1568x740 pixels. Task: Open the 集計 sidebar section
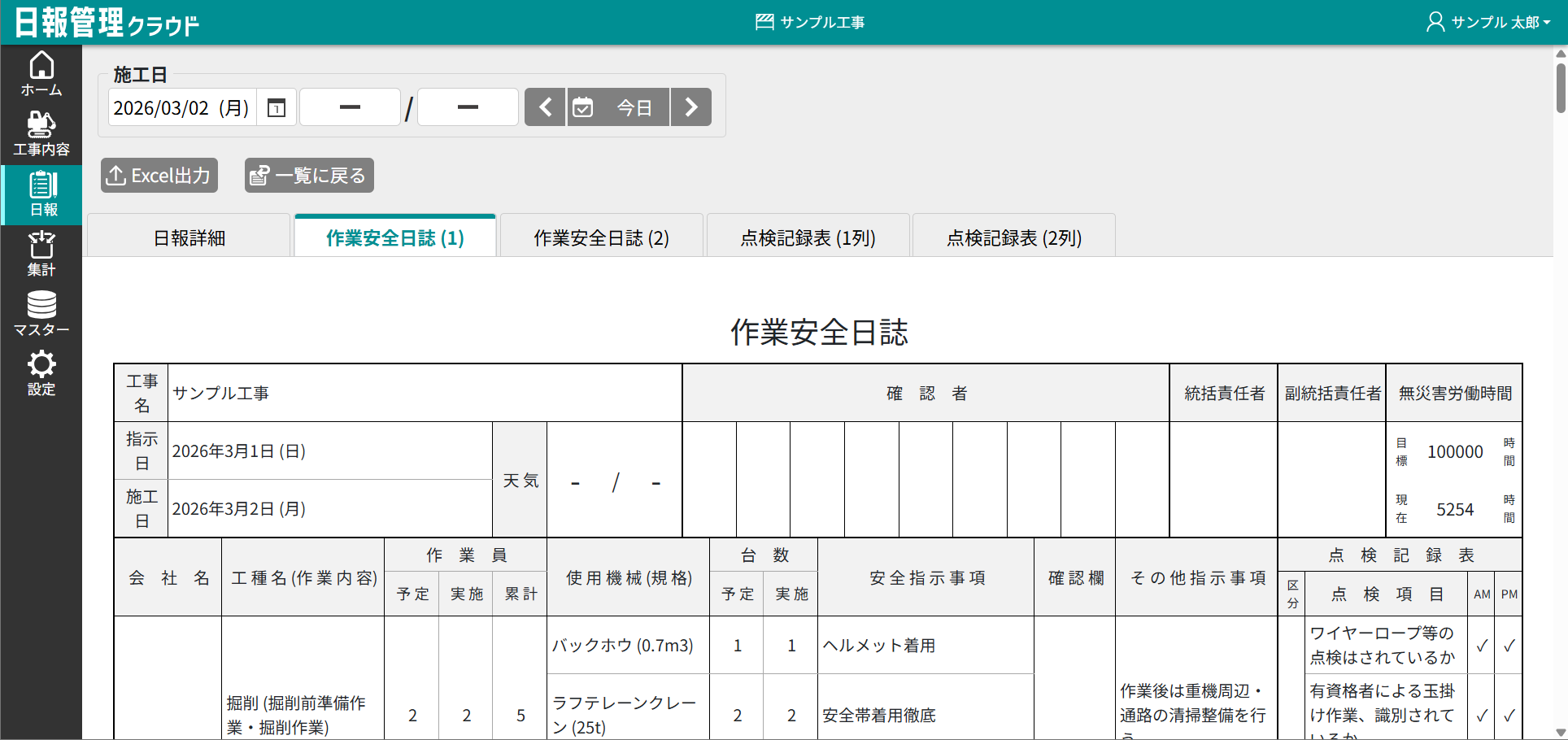point(41,254)
